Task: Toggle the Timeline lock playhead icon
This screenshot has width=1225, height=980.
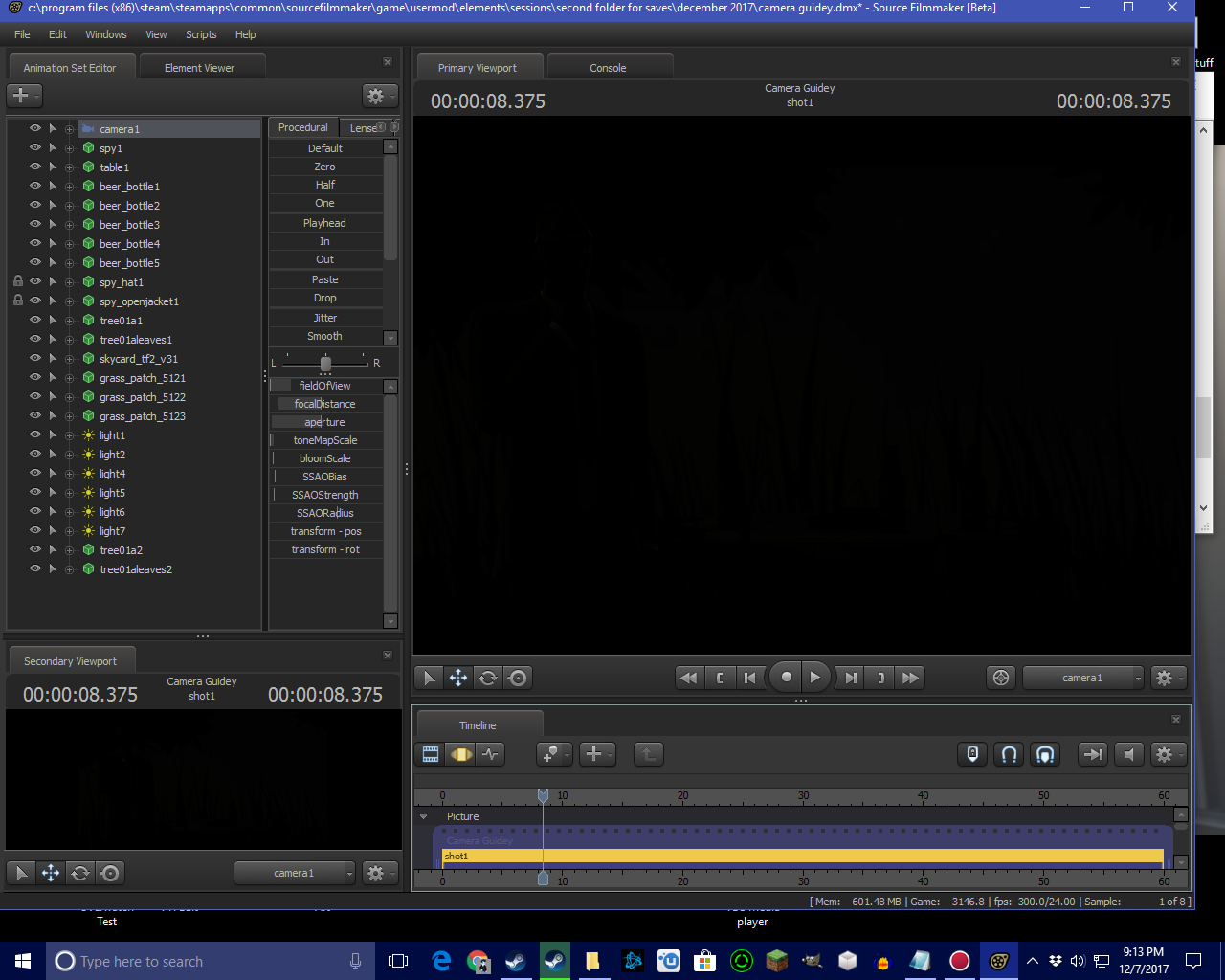Action: point(972,754)
